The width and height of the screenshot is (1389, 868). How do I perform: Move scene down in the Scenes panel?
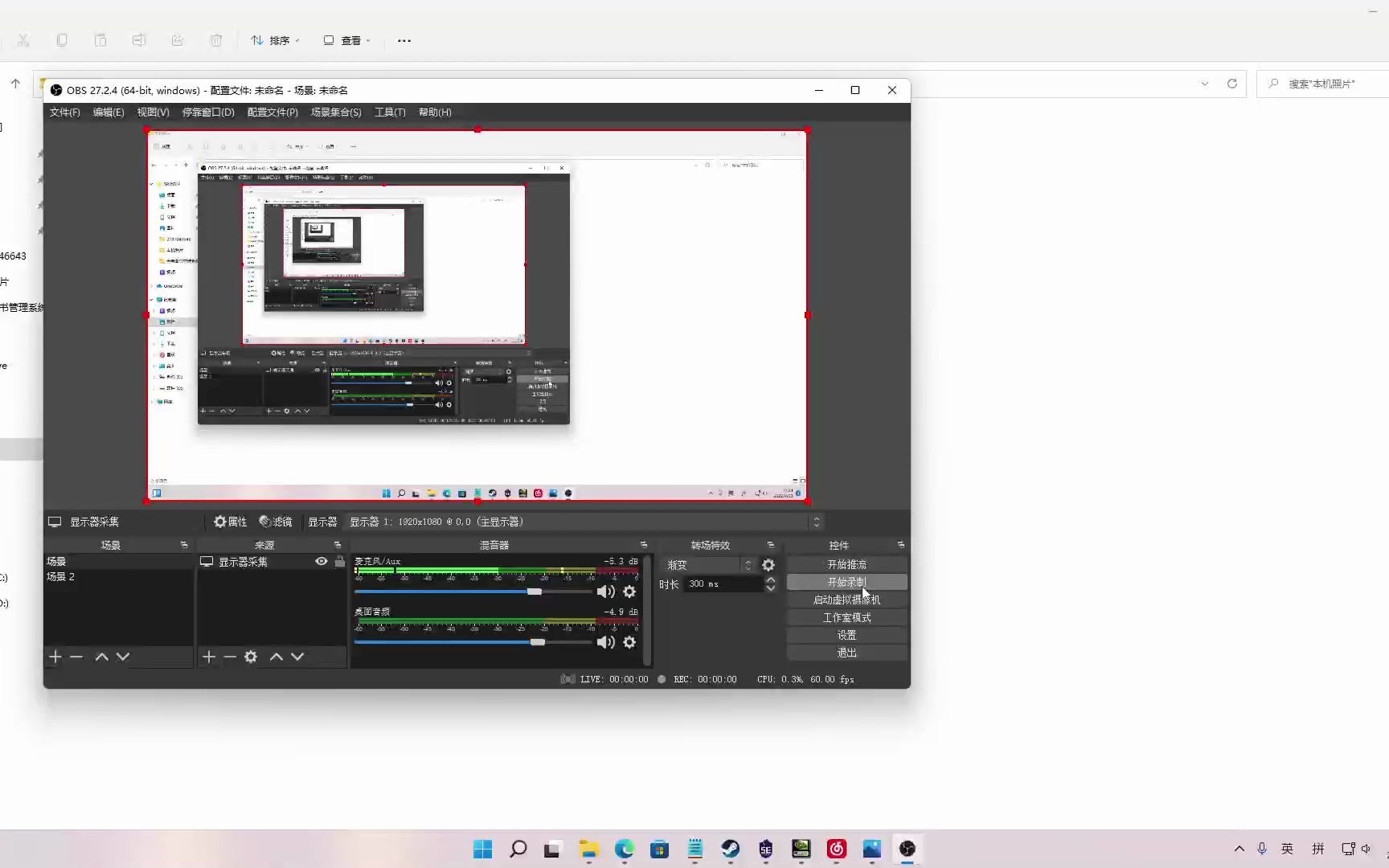click(x=123, y=657)
